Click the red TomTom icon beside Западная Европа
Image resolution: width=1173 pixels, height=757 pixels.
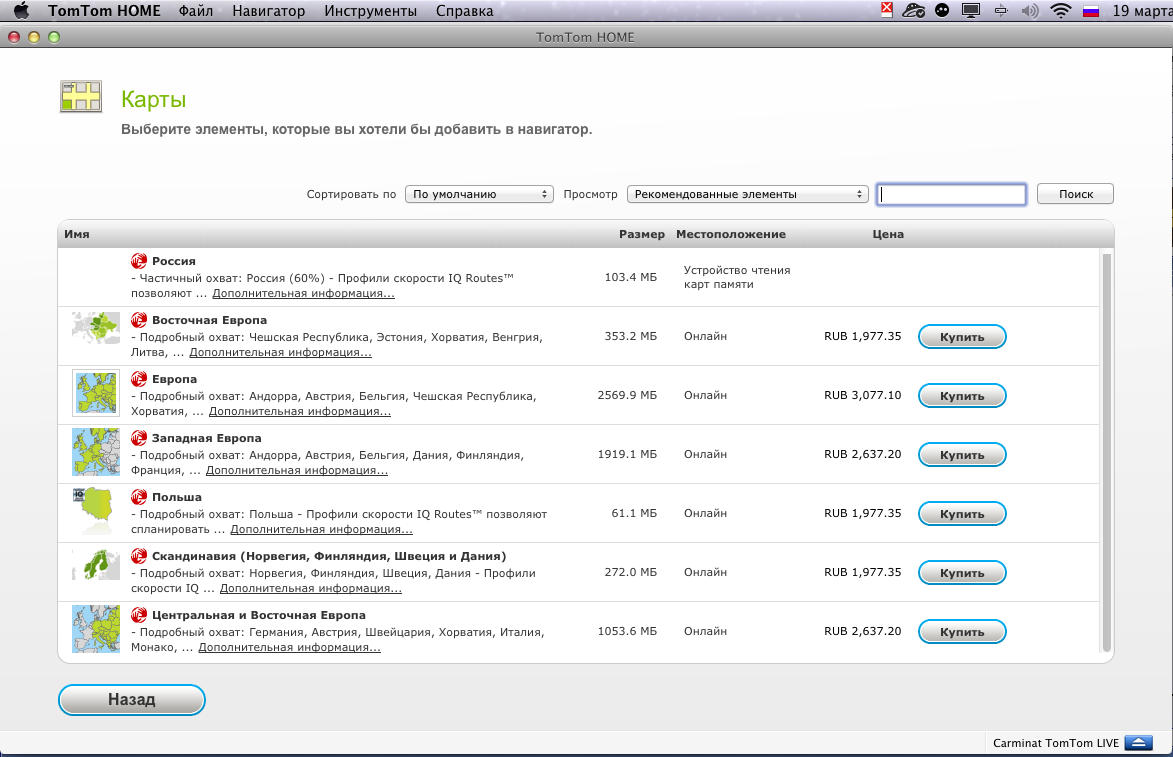pos(139,438)
